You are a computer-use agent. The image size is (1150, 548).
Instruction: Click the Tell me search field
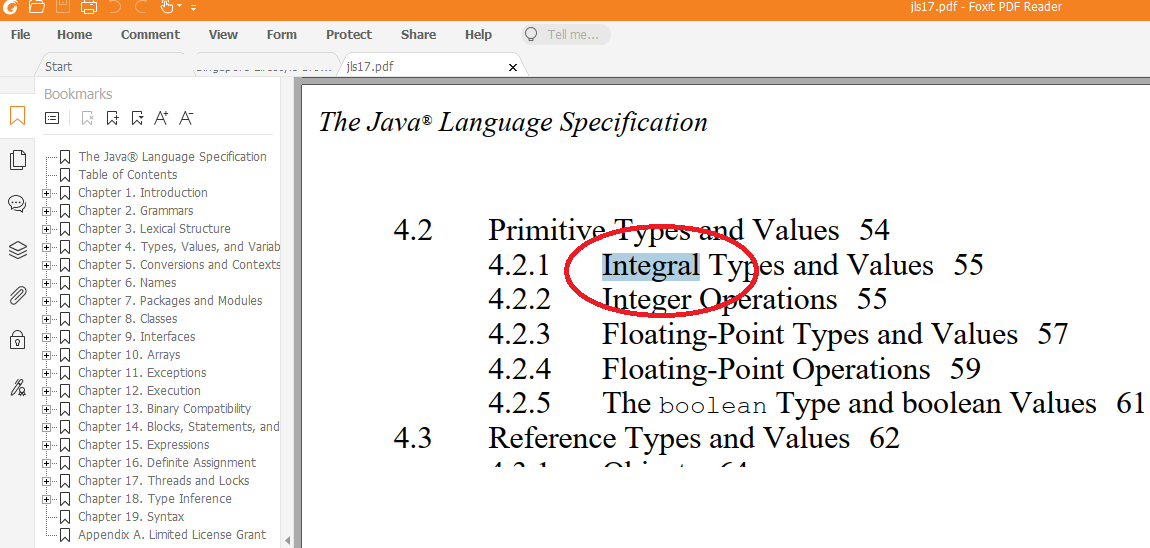(565, 34)
